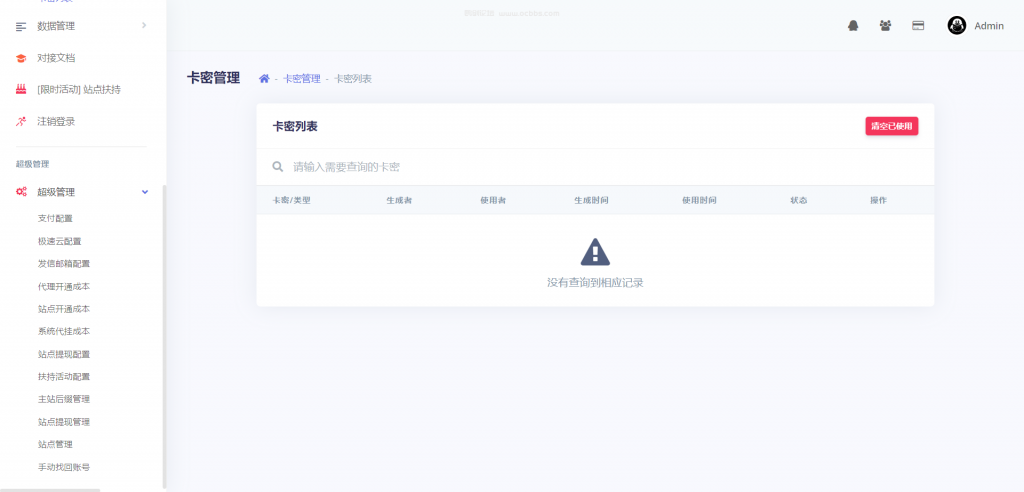This screenshot has width=1024, height=492.
Task: Click the 对接文档 graduation cap icon
Action: 22,58
